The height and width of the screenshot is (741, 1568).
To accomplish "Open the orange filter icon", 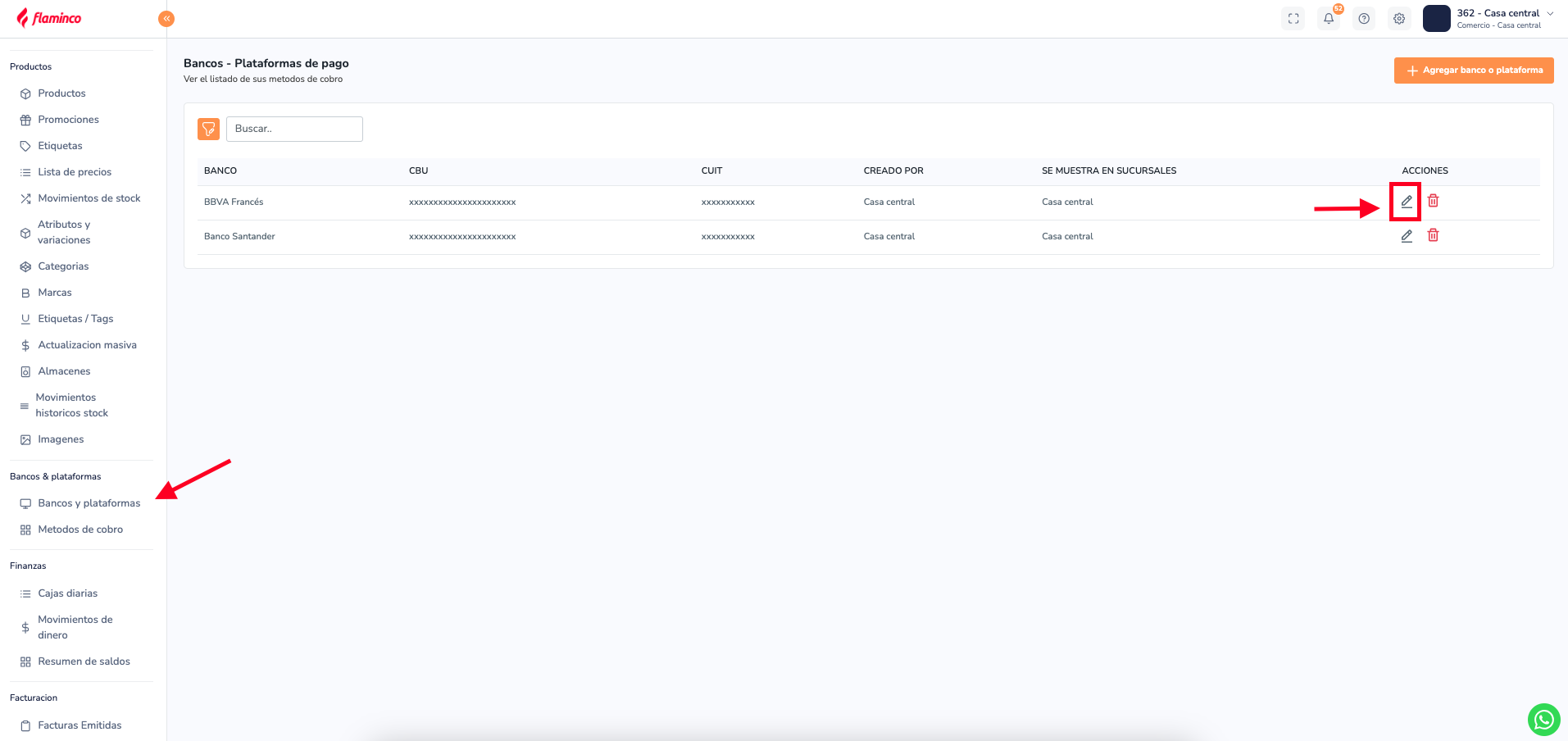I will tap(208, 129).
